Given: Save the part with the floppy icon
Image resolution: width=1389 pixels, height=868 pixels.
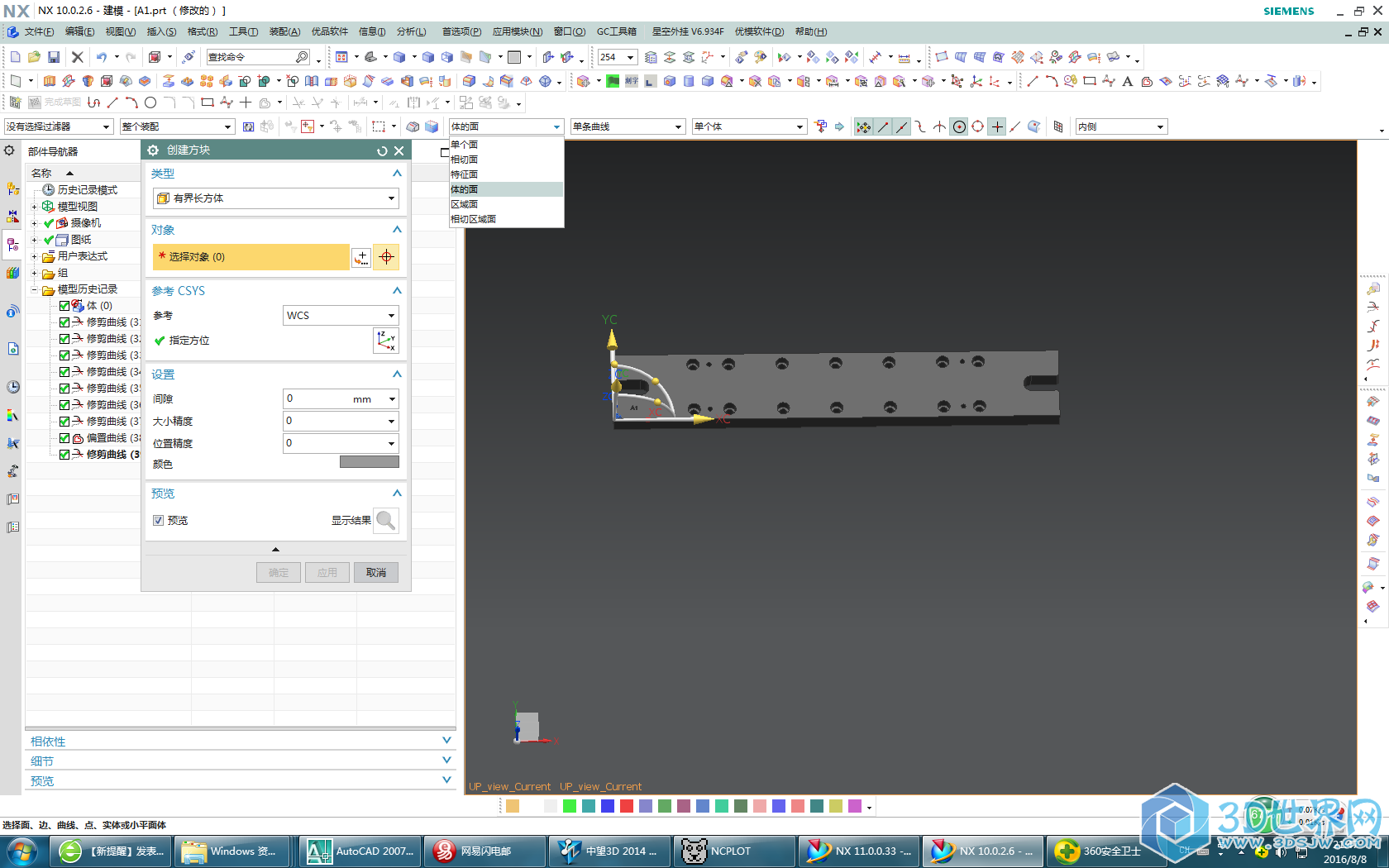Looking at the screenshot, I should tap(54, 57).
